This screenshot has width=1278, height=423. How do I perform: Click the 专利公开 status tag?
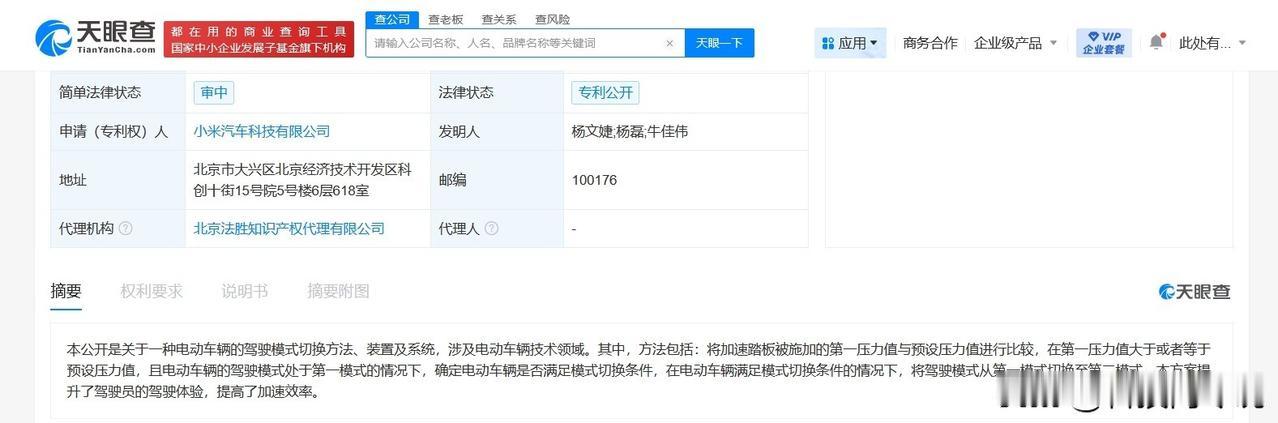605,93
